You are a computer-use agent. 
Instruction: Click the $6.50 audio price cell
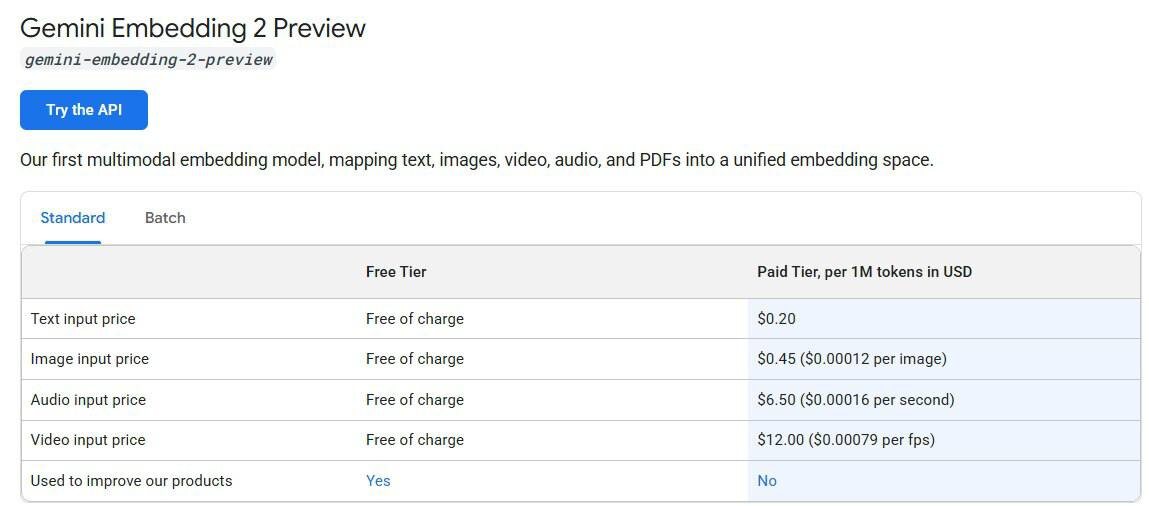(x=855, y=400)
